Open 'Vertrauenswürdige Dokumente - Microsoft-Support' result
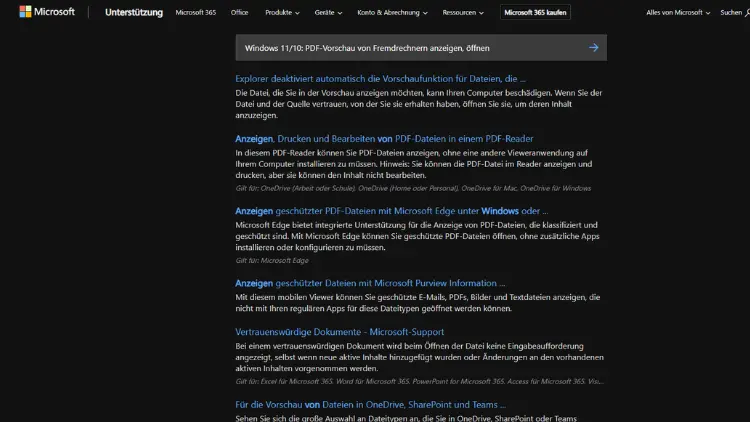 click(x=339, y=331)
